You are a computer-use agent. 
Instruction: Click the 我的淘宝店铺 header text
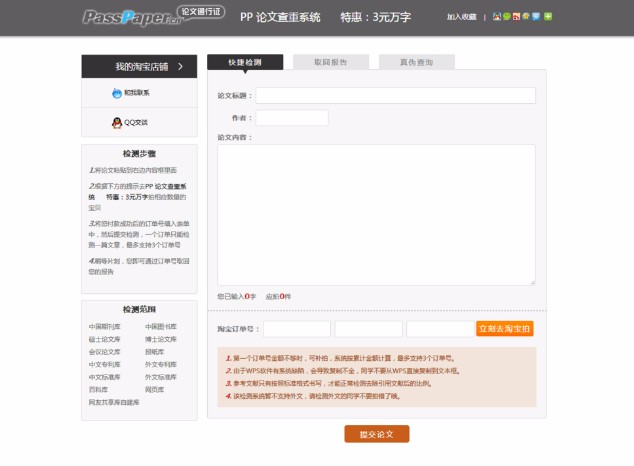pyautogui.click(x=142, y=67)
